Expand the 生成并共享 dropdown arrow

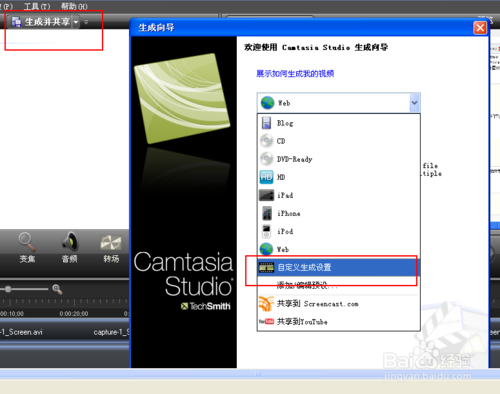coord(76,22)
